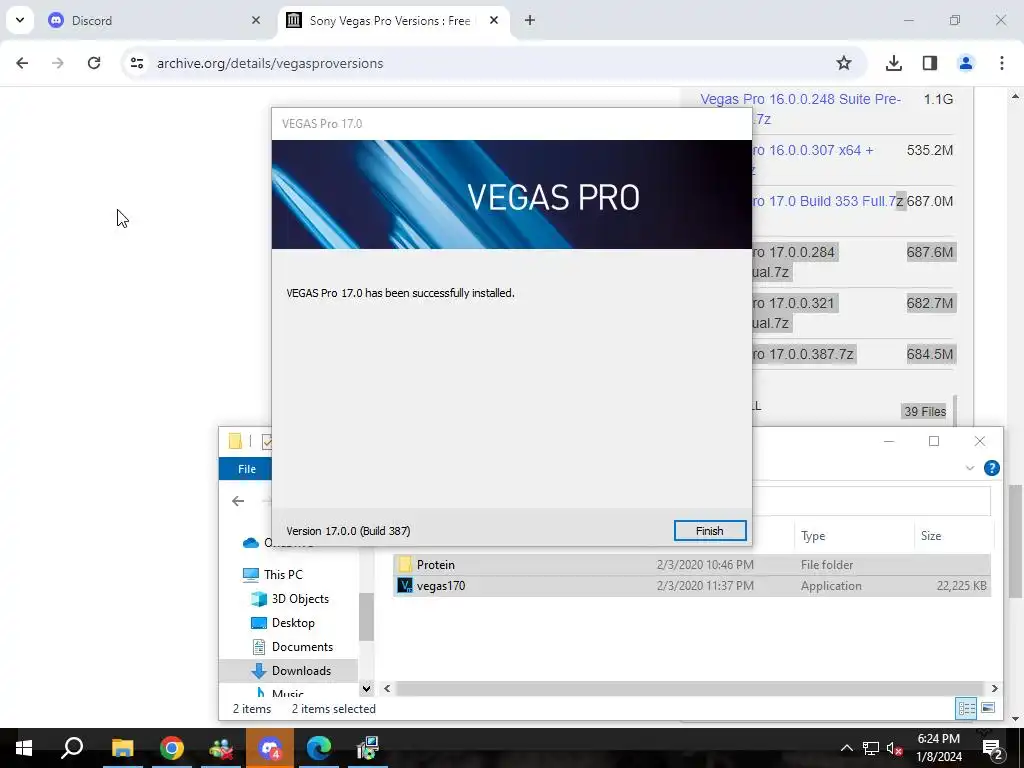Go back in File Explorer
The height and width of the screenshot is (768, 1024).
(238, 501)
